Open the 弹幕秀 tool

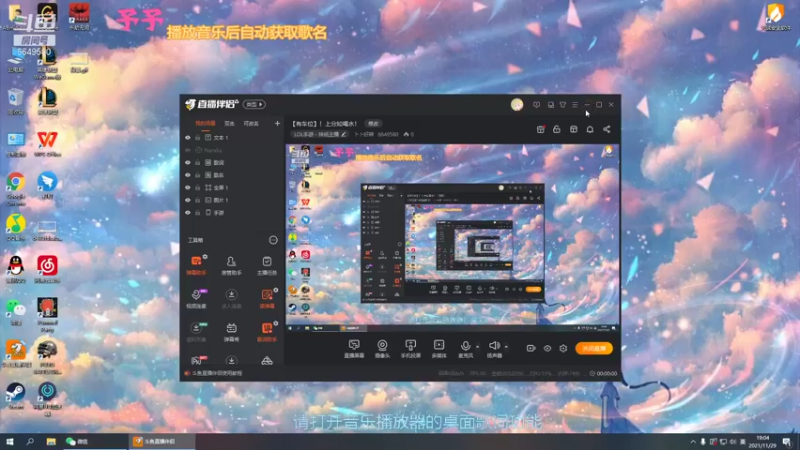(231, 332)
